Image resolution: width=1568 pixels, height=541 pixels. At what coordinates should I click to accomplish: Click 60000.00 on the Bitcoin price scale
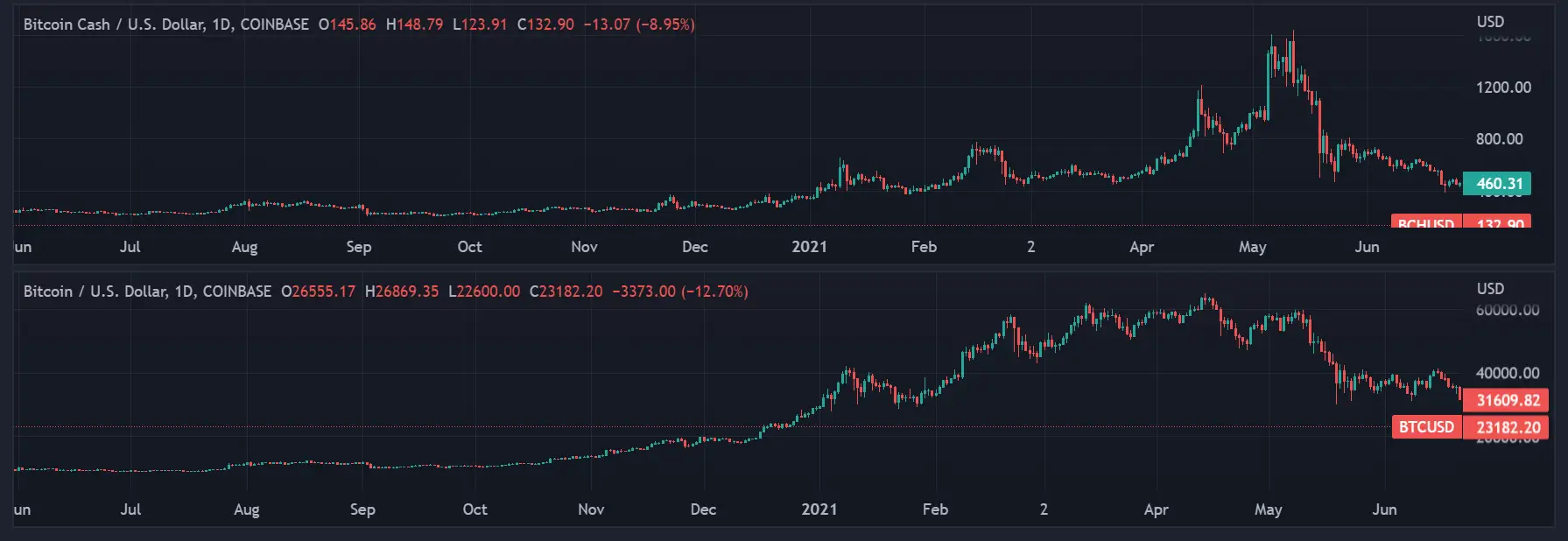point(1507,311)
